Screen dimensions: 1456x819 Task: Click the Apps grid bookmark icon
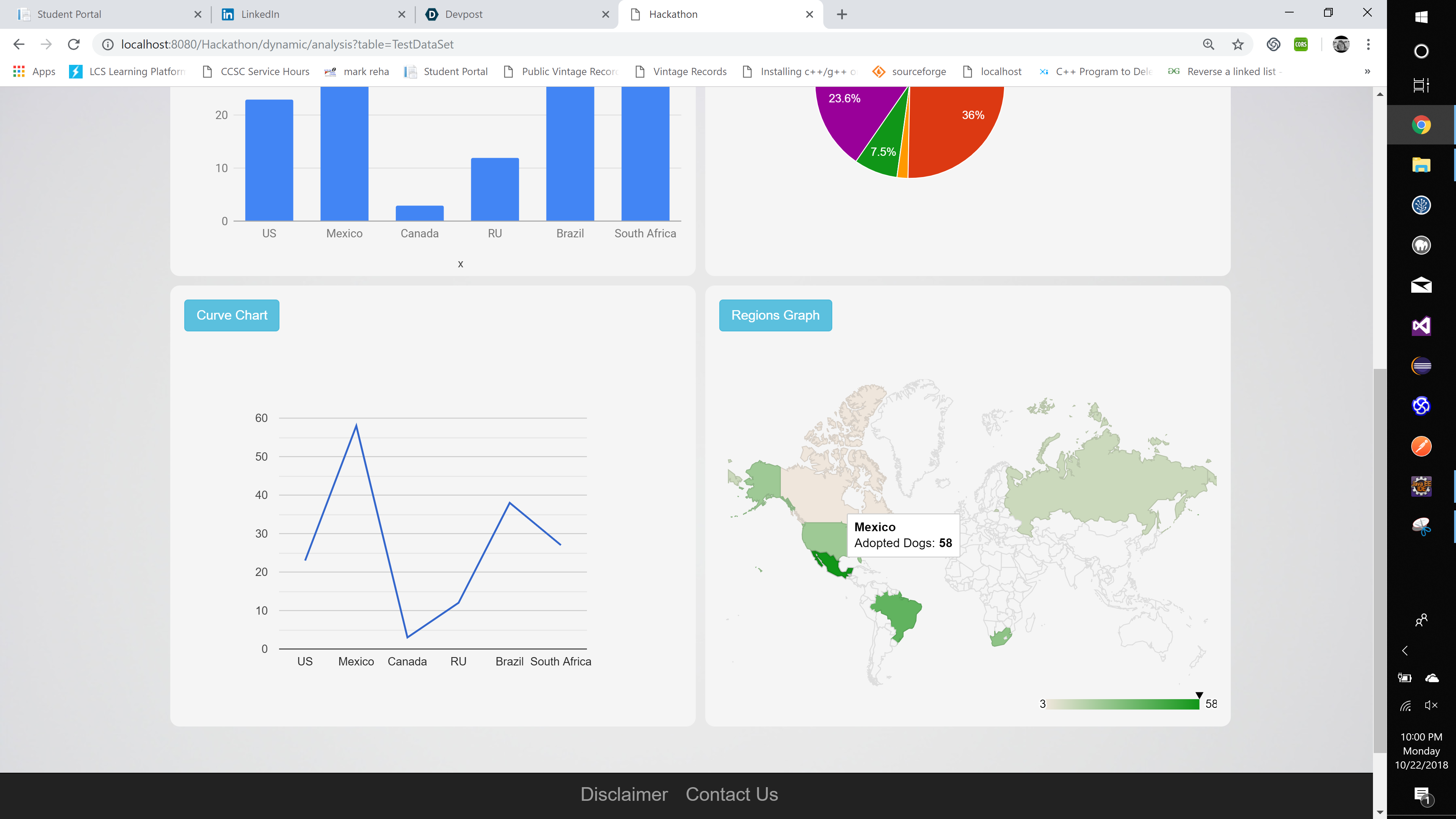19,71
